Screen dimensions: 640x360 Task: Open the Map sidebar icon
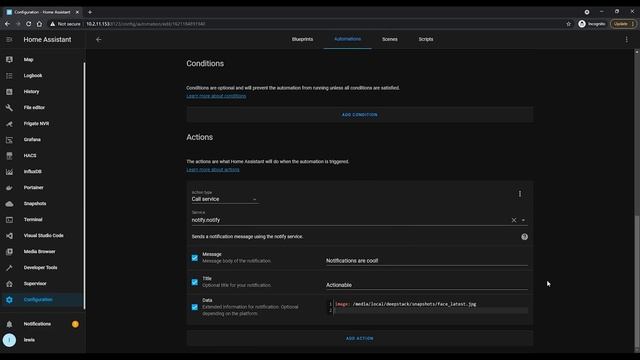point(9,60)
